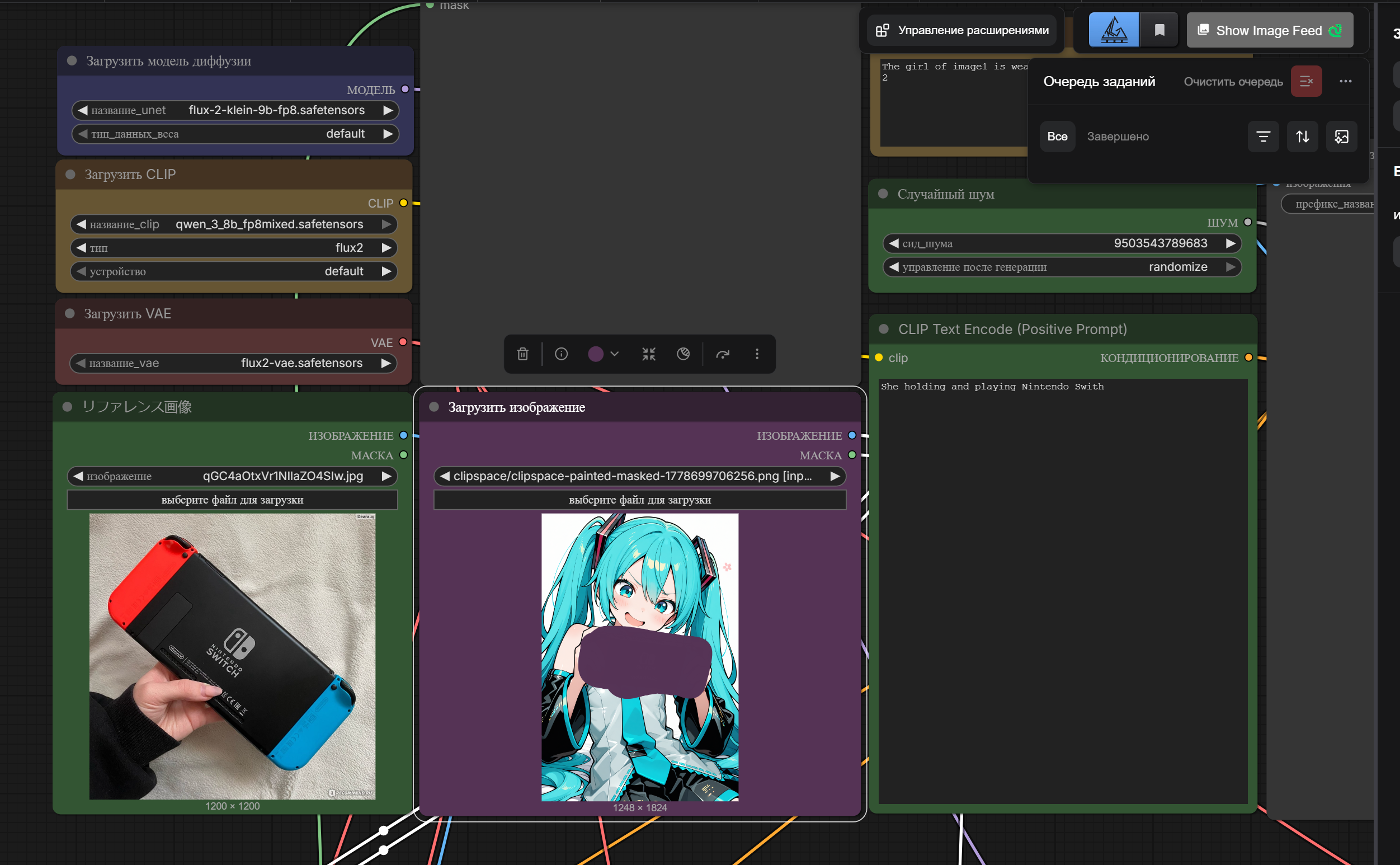
Task: Click the red VAE output port
Action: pos(403,342)
